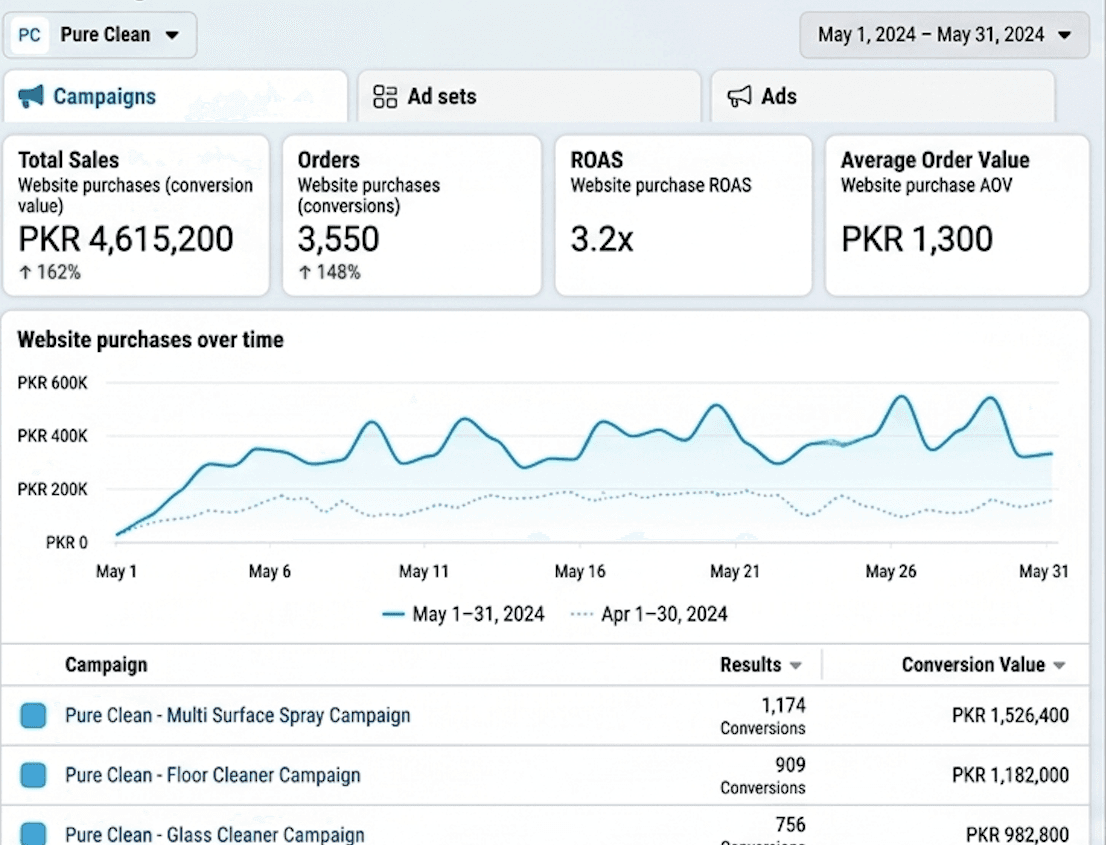Viewport: 1106px width, 845px height.
Task: Click the Total Sales up-arrow trend icon
Action: point(25,272)
